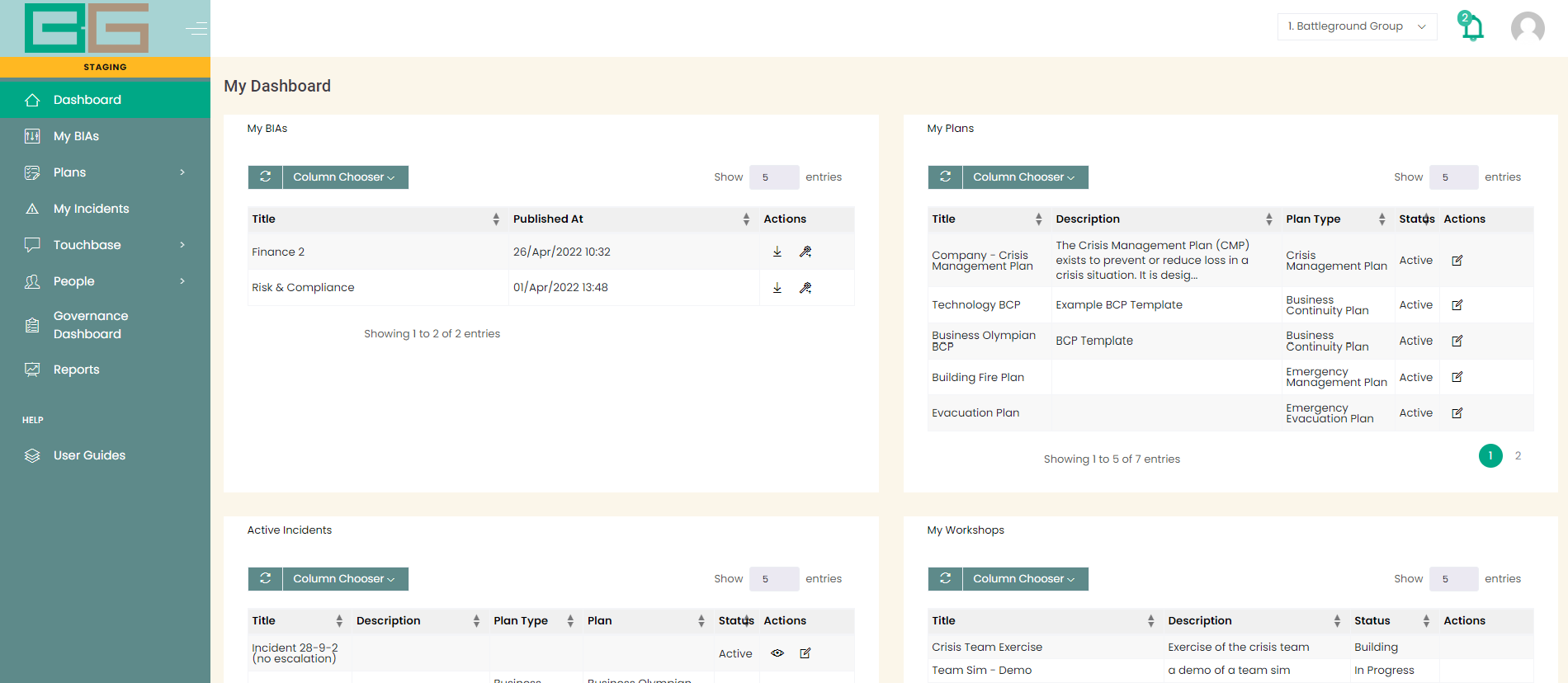Open Column Chooser in Active Incidents
1568x683 pixels.
click(345, 579)
